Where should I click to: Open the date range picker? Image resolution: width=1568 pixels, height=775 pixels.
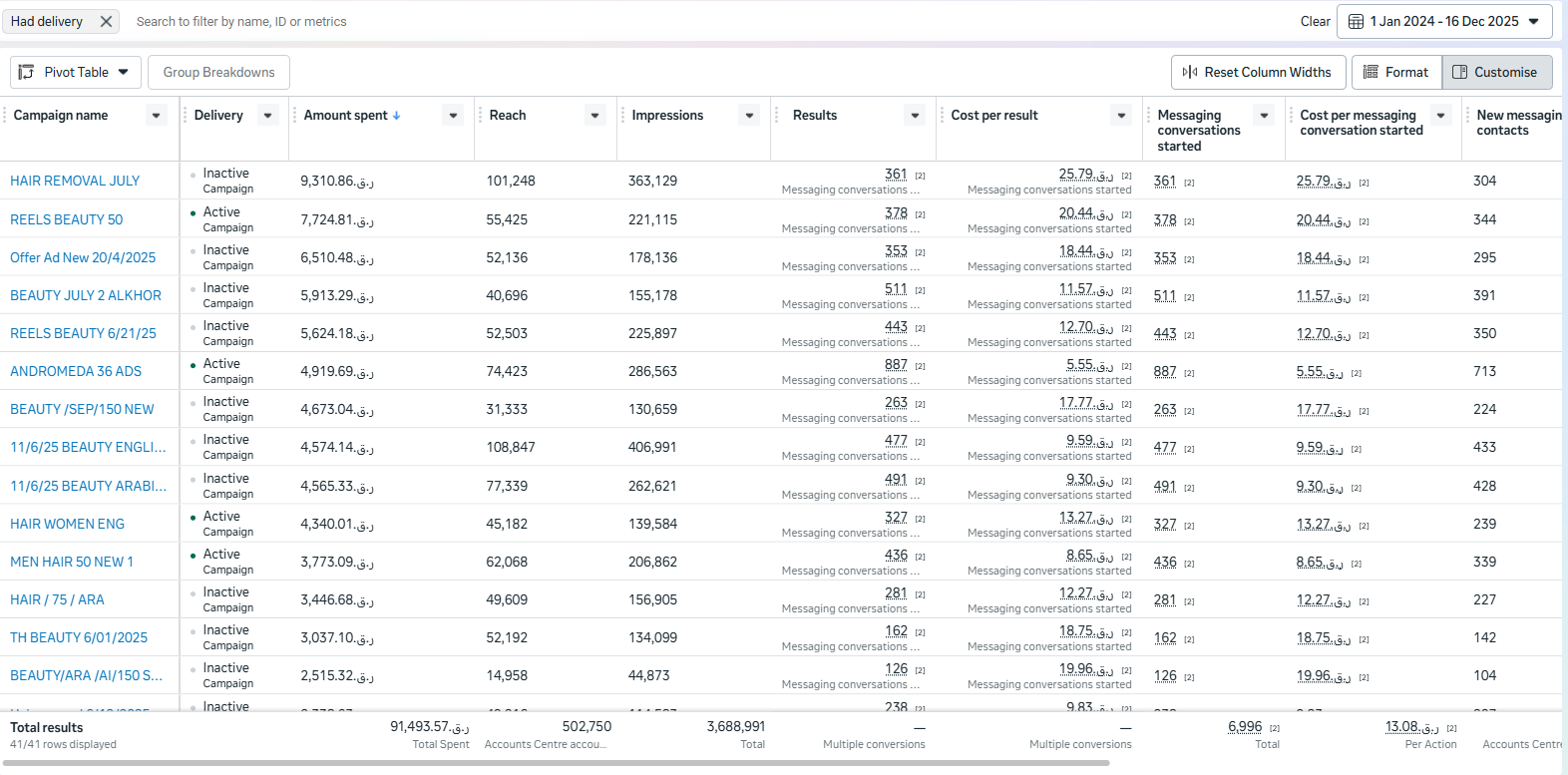coord(1444,21)
